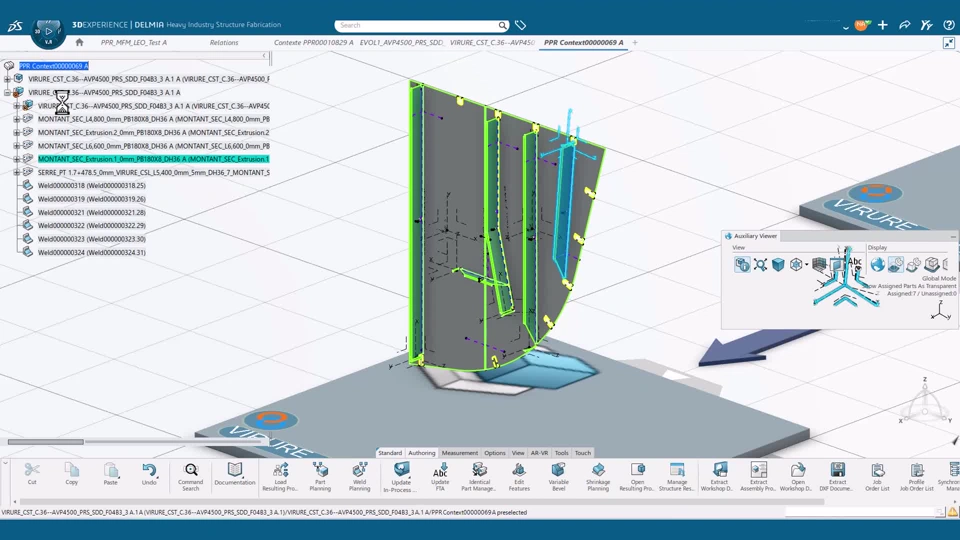Select solid cube view icon in Auxiliary Viewer
Screen dimensions: 960x540
[778, 264]
